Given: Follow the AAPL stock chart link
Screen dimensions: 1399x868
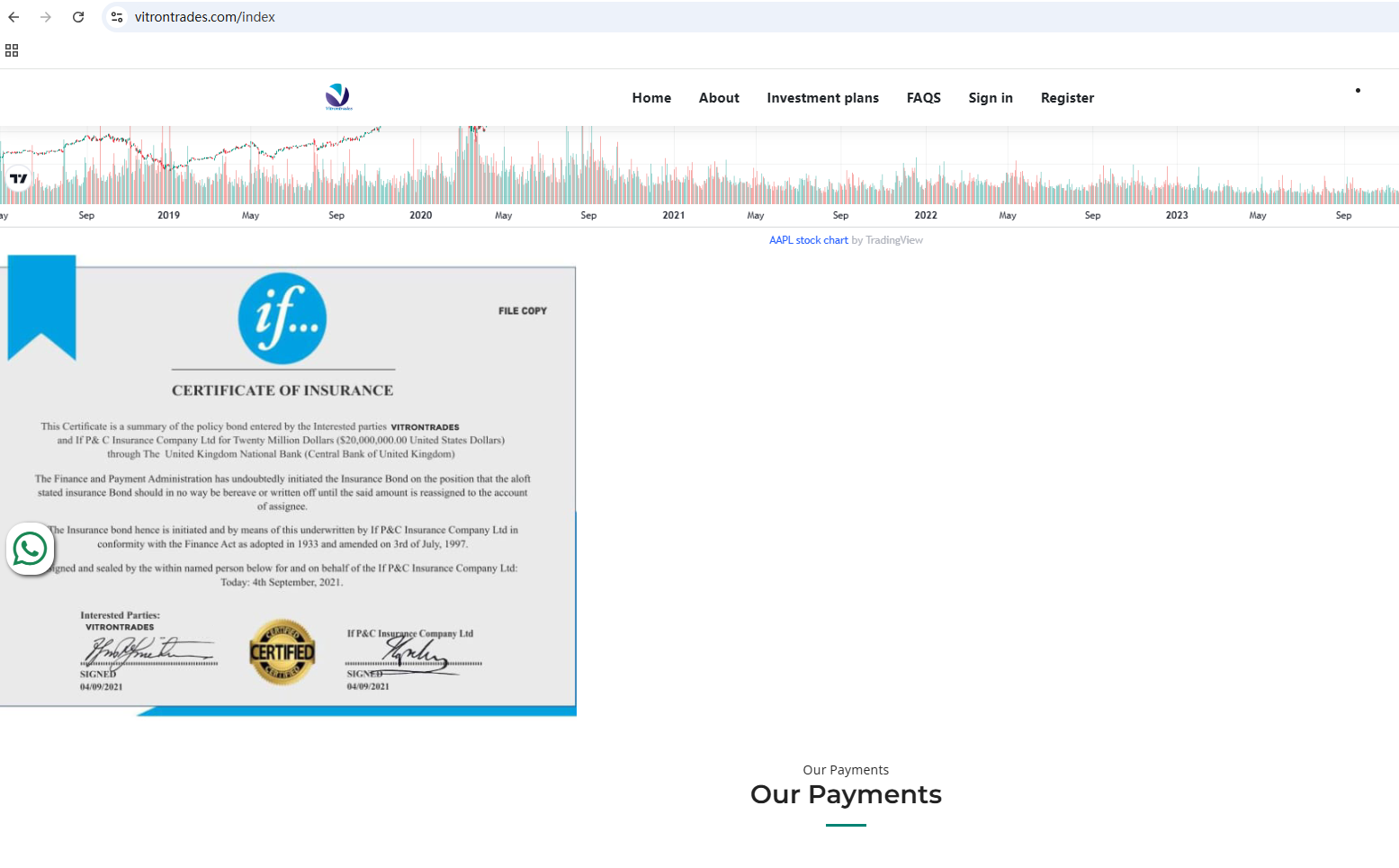Looking at the screenshot, I should click(x=808, y=240).
